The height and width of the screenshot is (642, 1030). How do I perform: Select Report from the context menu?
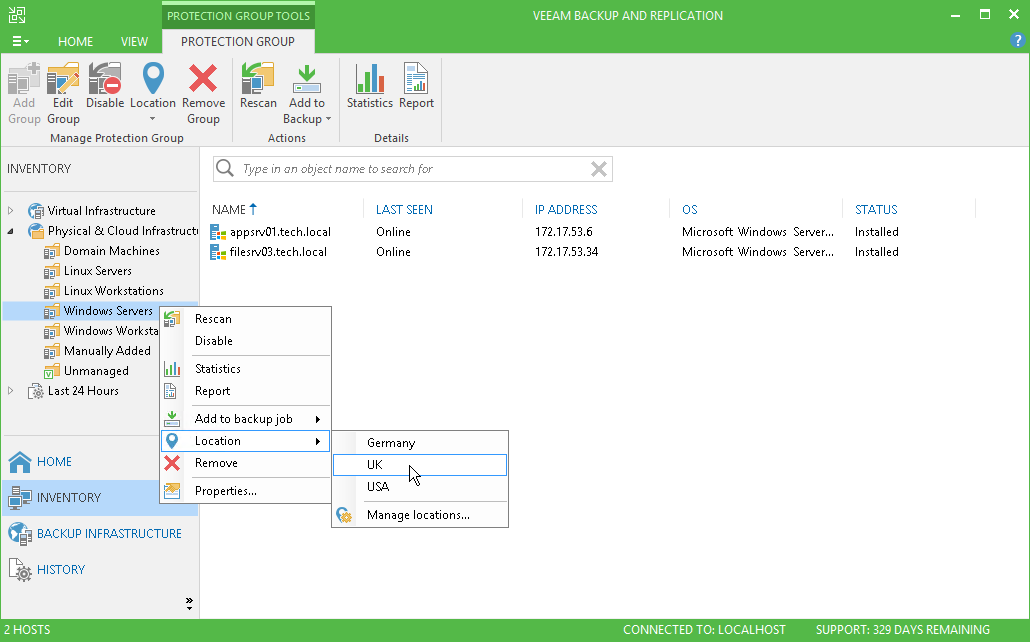(246, 391)
